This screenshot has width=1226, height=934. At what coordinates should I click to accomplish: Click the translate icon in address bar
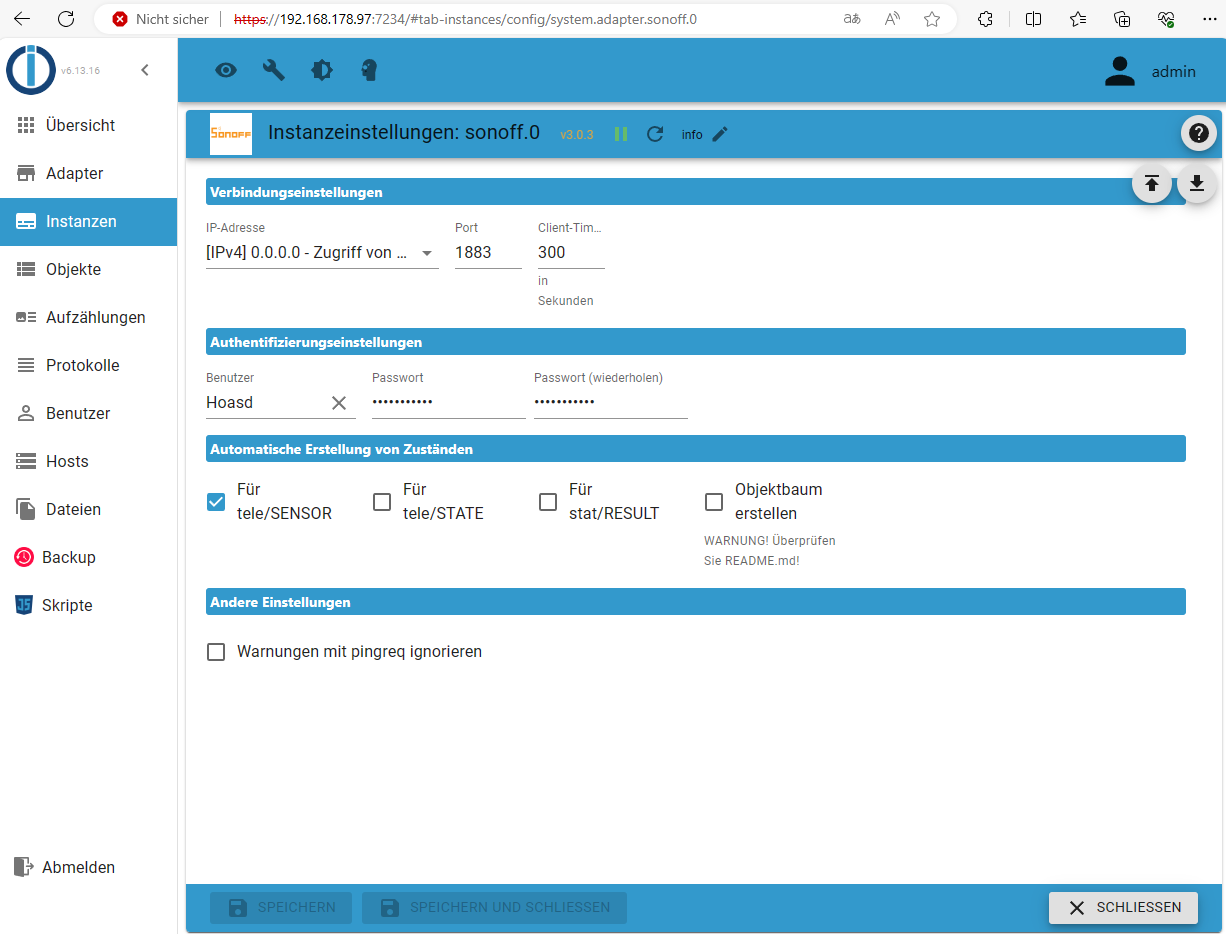coord(852,19)
